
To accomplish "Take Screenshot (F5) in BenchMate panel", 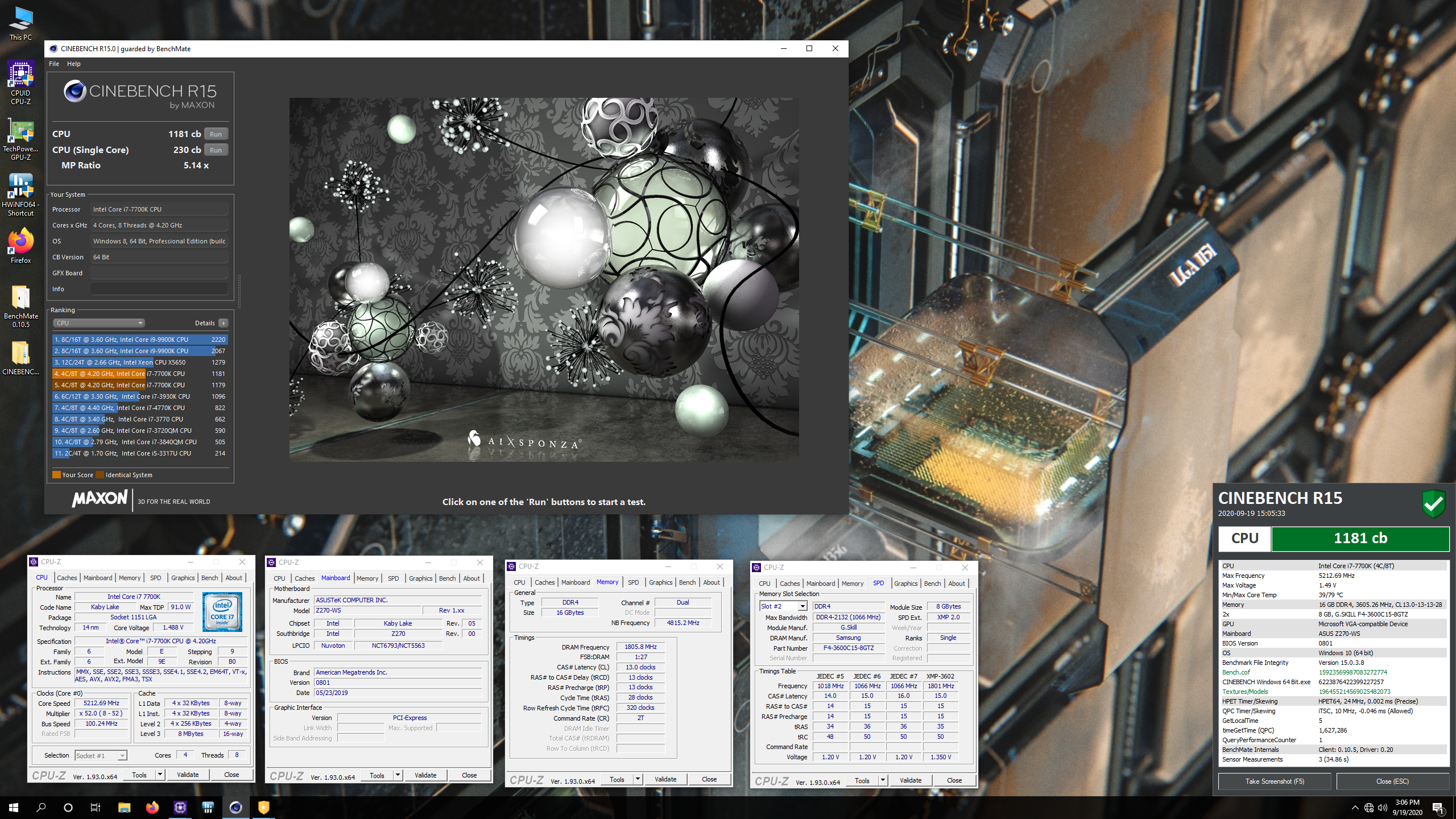I will click(x=1275, y=781).
